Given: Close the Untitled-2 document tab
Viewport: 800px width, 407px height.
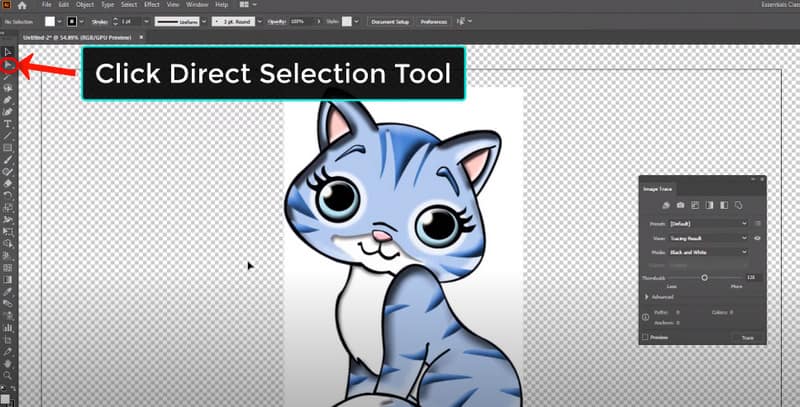Looking at the screenshot, I should point(141,37).
